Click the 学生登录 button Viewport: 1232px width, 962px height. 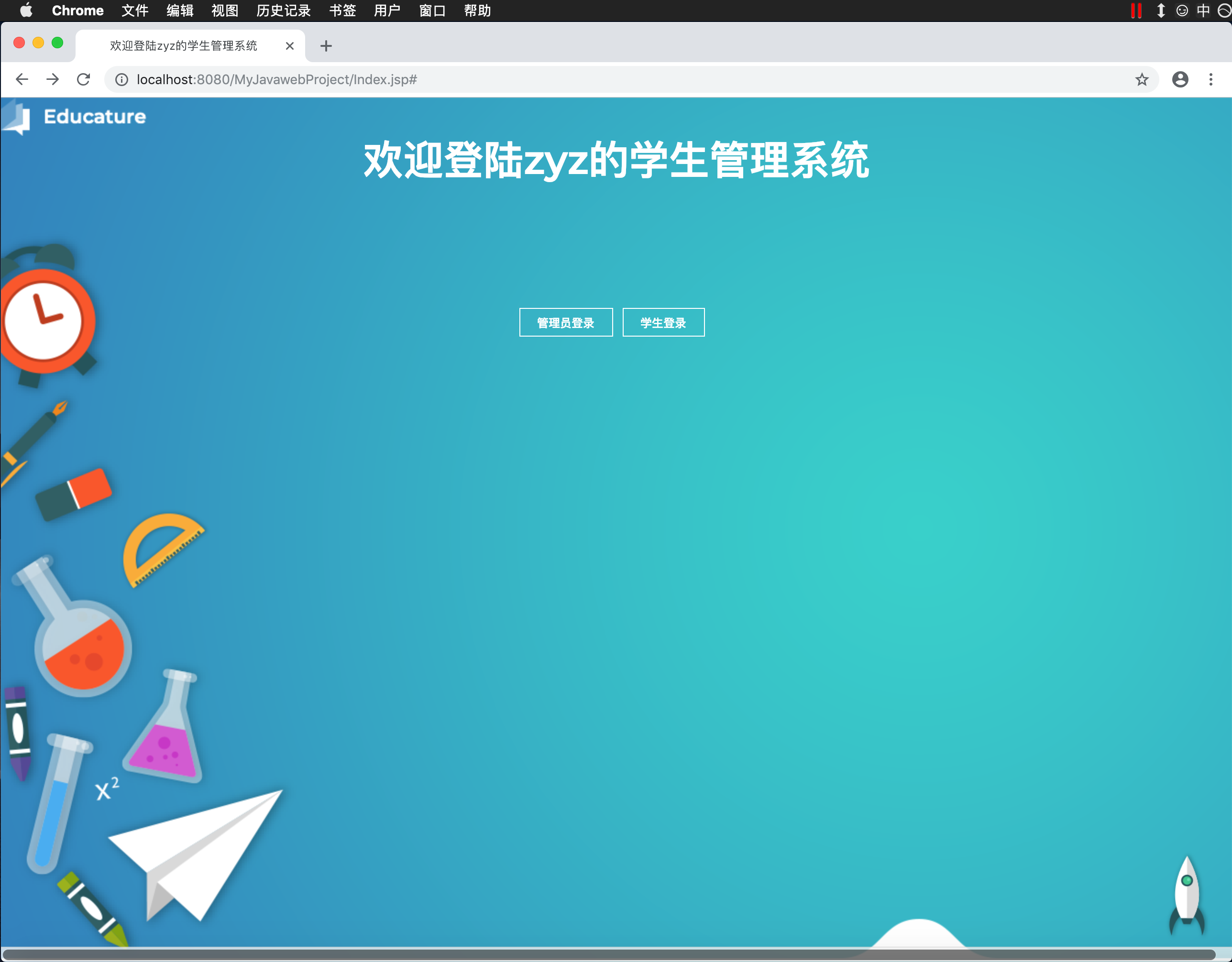(x=663, y=323)
